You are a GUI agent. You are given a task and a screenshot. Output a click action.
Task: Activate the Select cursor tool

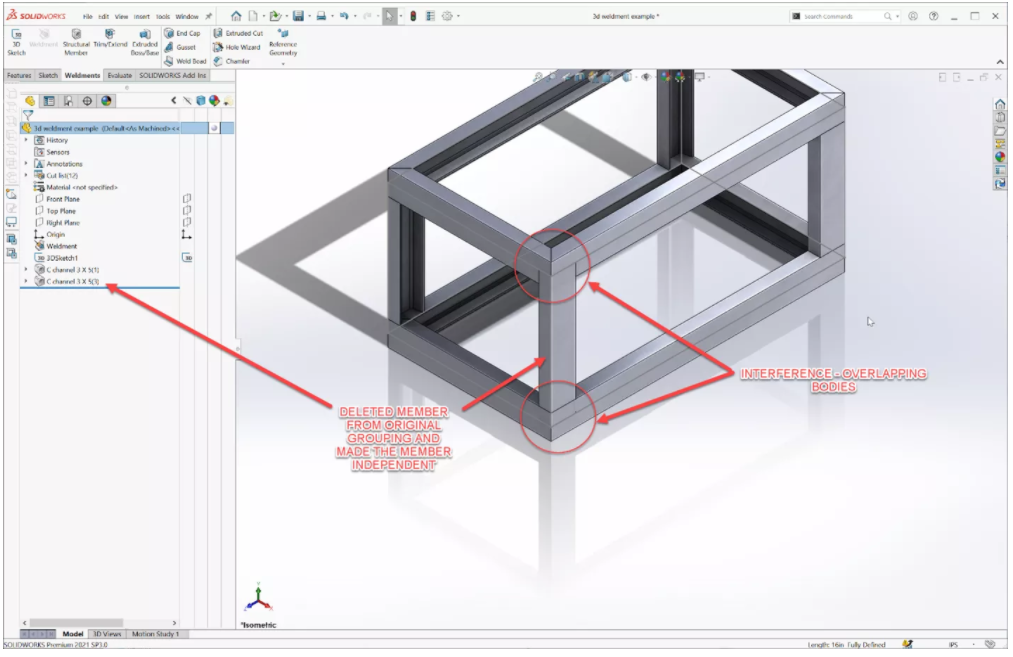390,16
